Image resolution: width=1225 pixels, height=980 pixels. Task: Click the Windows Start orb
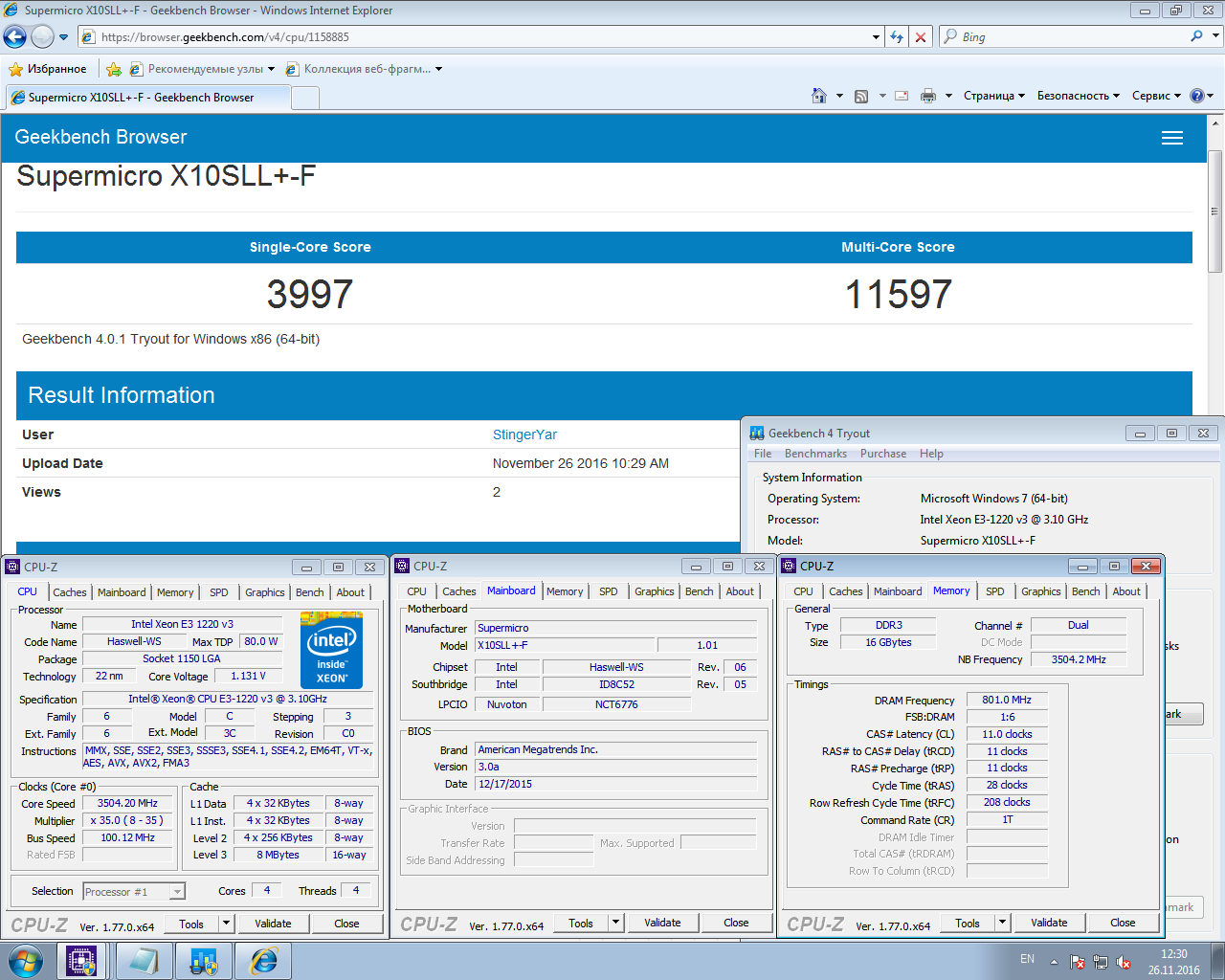26,961
